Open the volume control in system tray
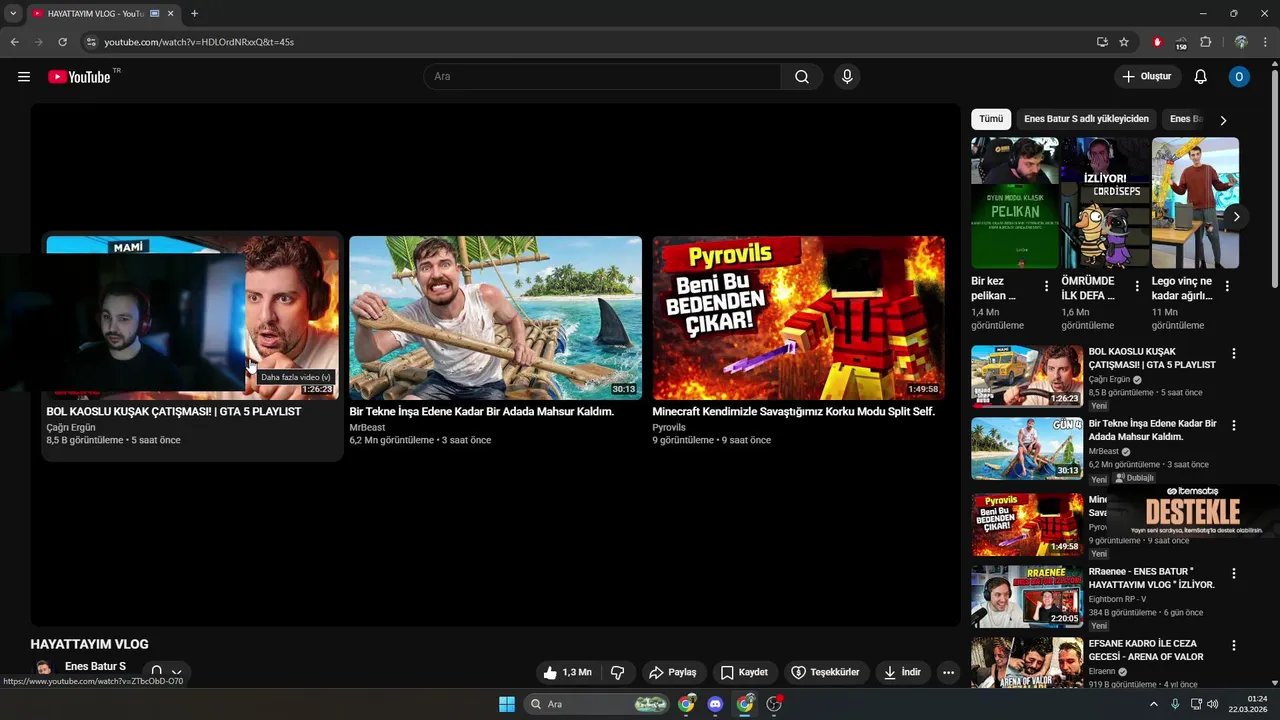1280x720 pixels. [1213, 704]
